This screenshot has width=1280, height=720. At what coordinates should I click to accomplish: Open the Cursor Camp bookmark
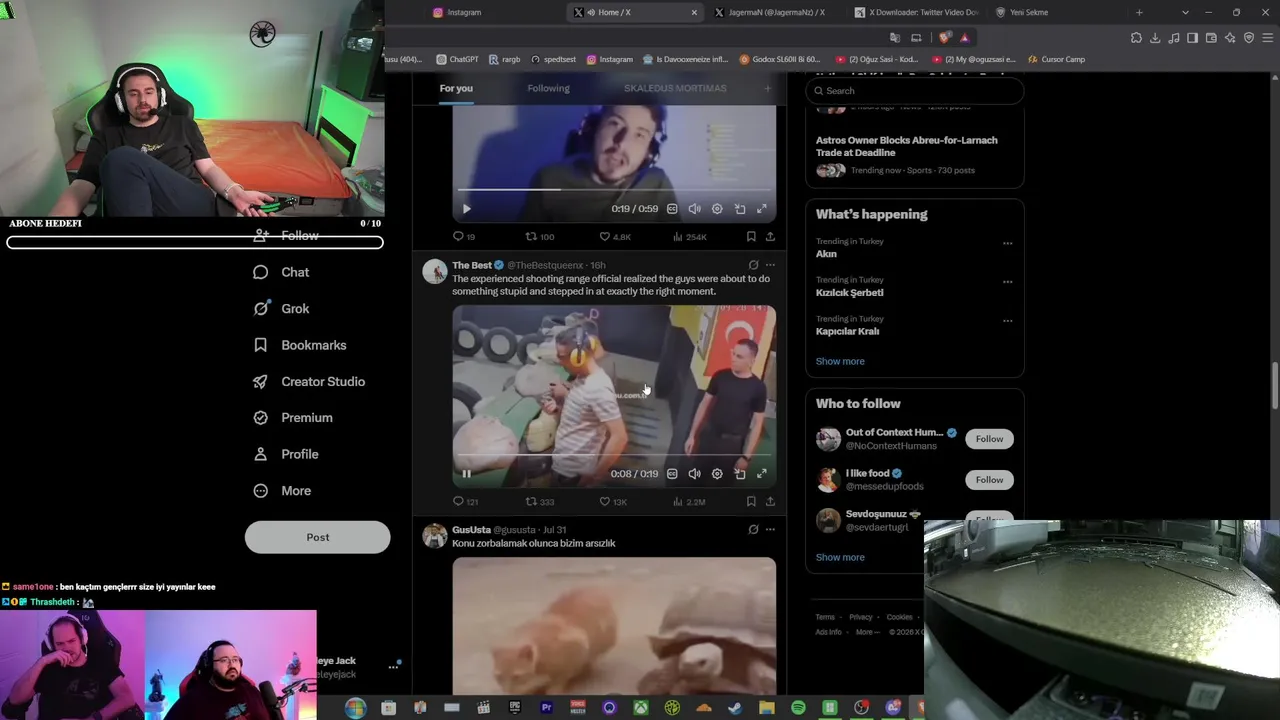click(x=1056, y=59)
